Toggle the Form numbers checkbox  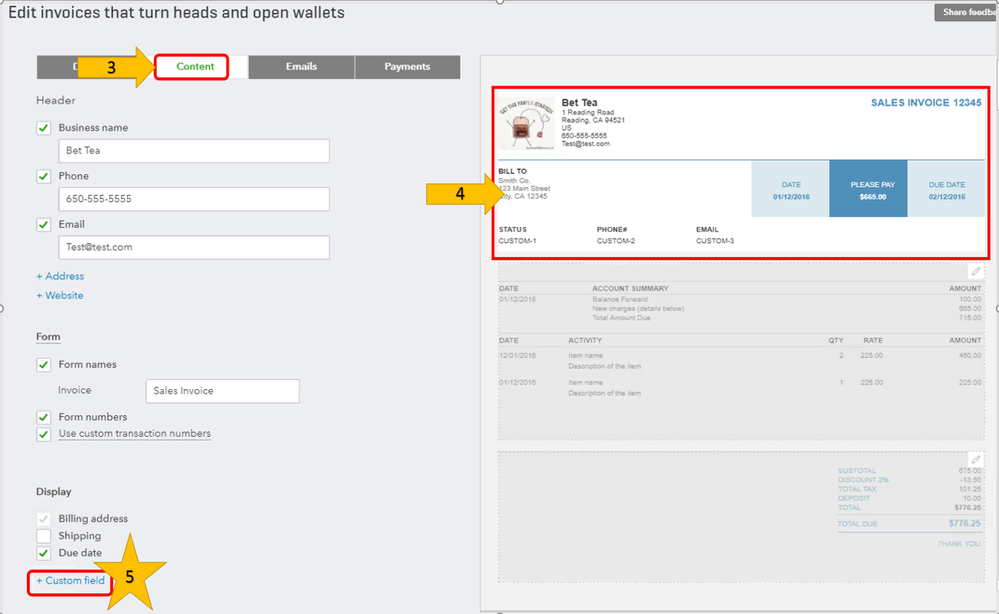[x=43, y=417]
